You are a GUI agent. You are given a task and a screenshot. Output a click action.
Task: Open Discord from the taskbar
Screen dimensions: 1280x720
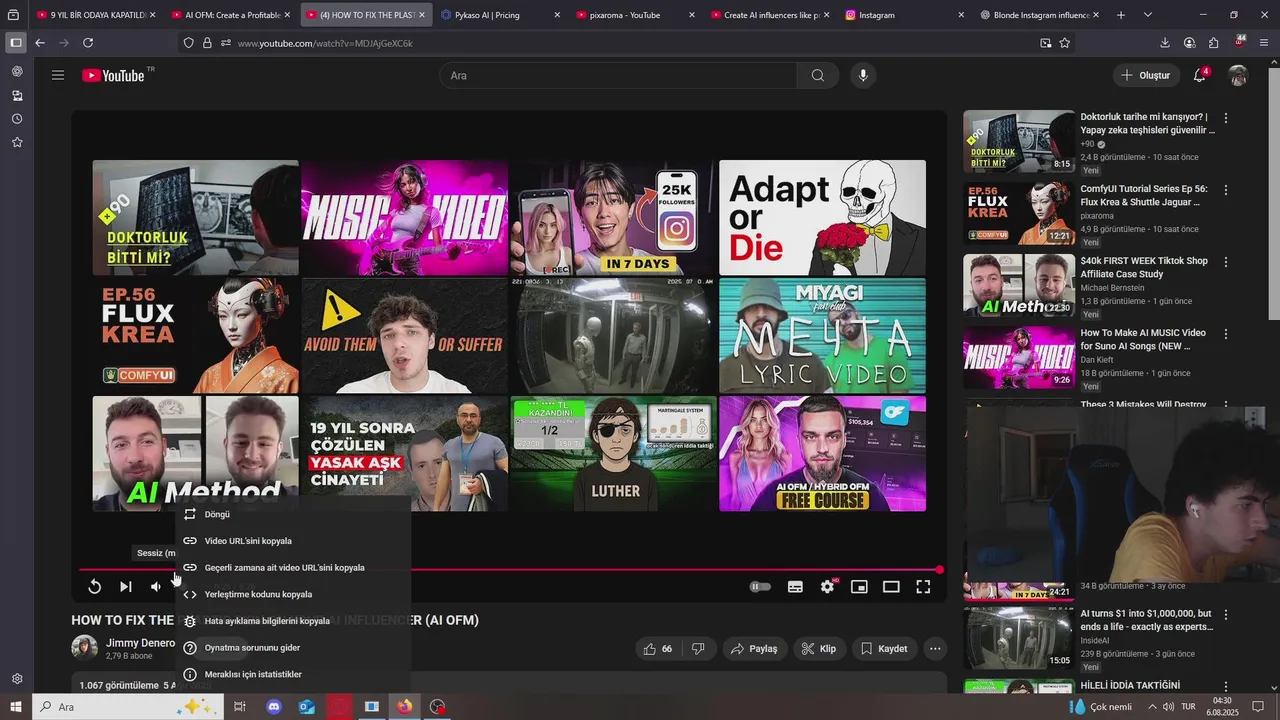(x=274, y=707)
